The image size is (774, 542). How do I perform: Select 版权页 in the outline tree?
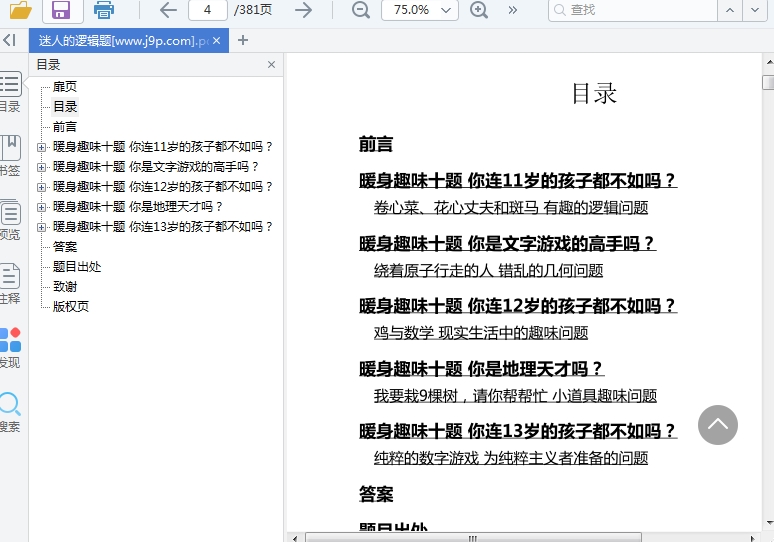click(x=71, y=307)
